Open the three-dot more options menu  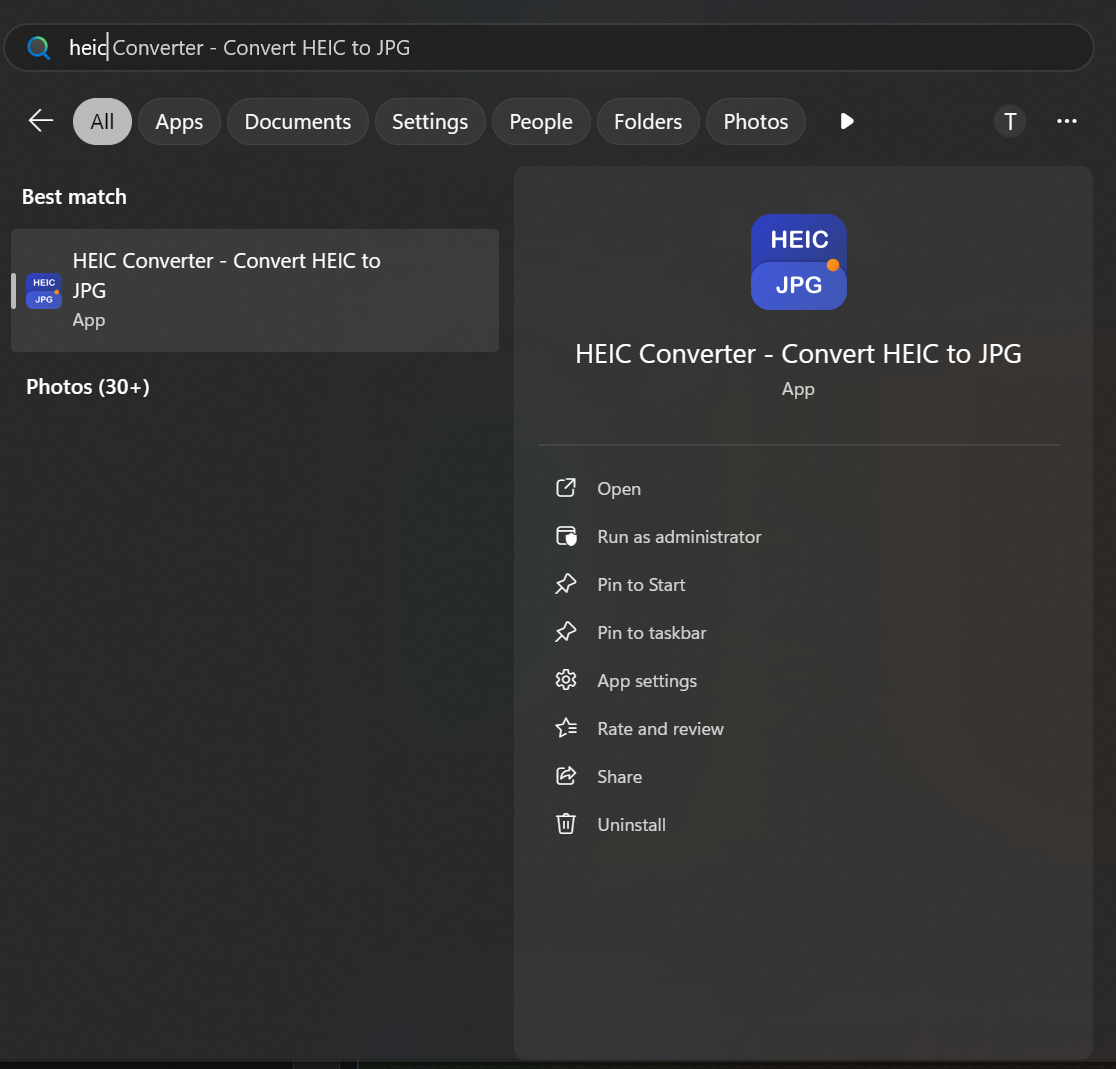pos(1066,121)
